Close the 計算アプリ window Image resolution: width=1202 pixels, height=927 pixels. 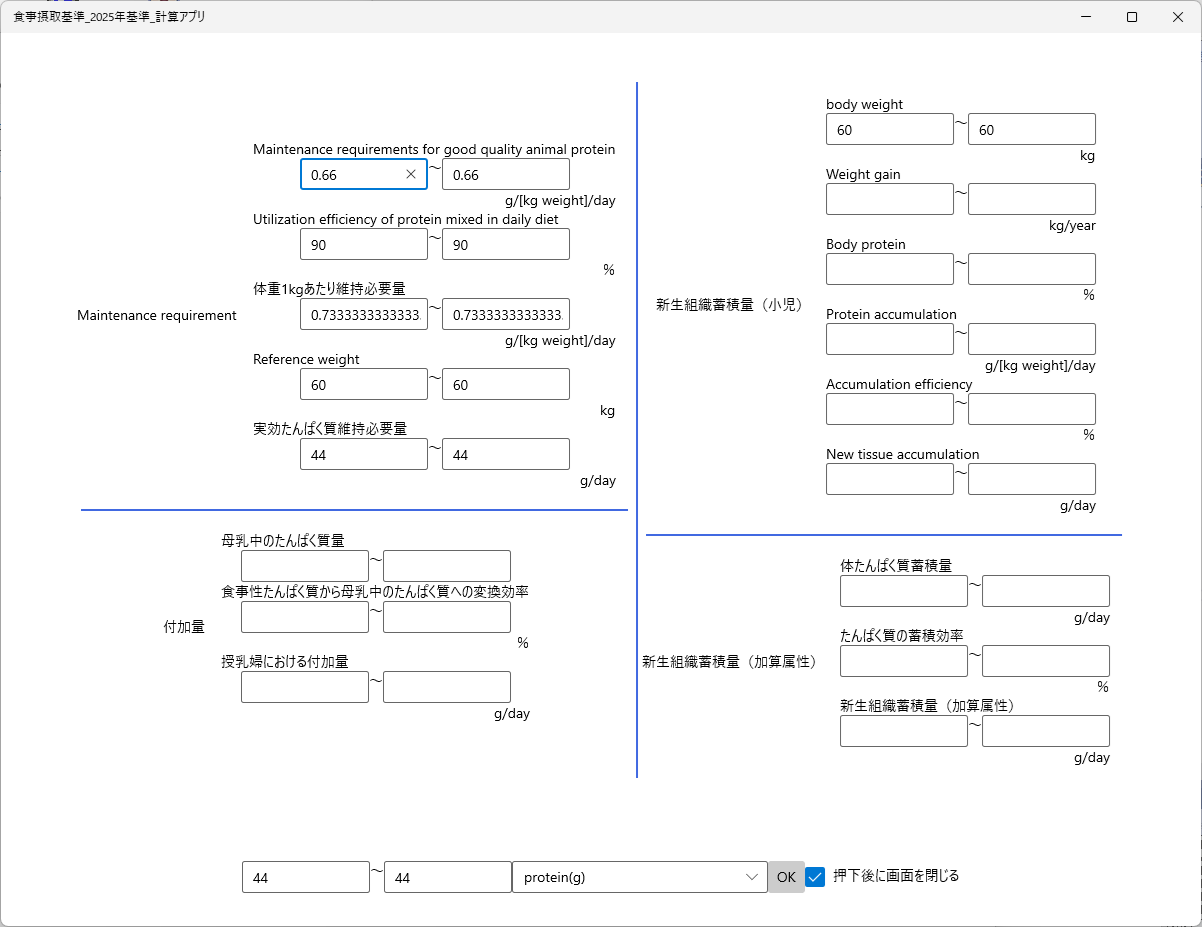[1178, 17]
